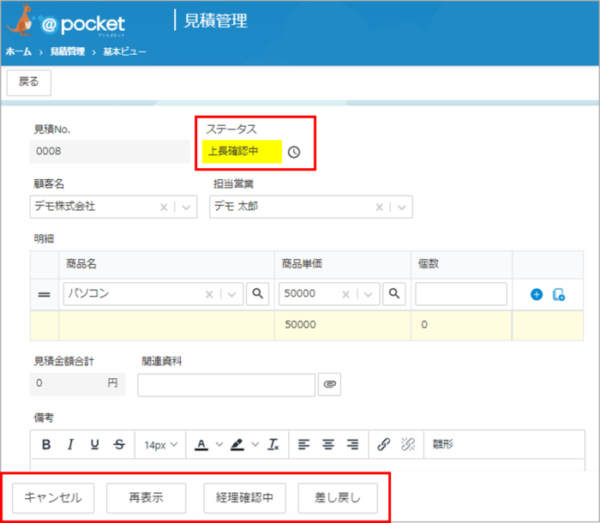This screenshot has height=523, width=600.
Task: Clear the 50000 unit price selection
Action: click(346, 295)
